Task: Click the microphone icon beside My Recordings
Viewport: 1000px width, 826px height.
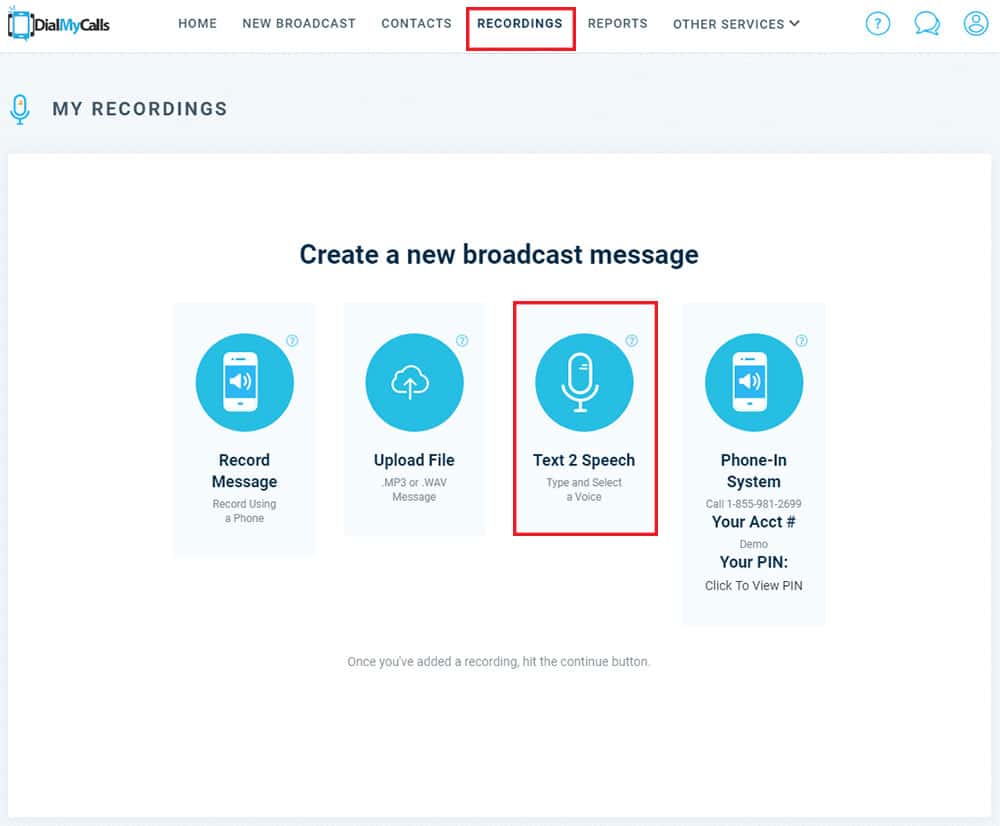Action: point(20,109)
